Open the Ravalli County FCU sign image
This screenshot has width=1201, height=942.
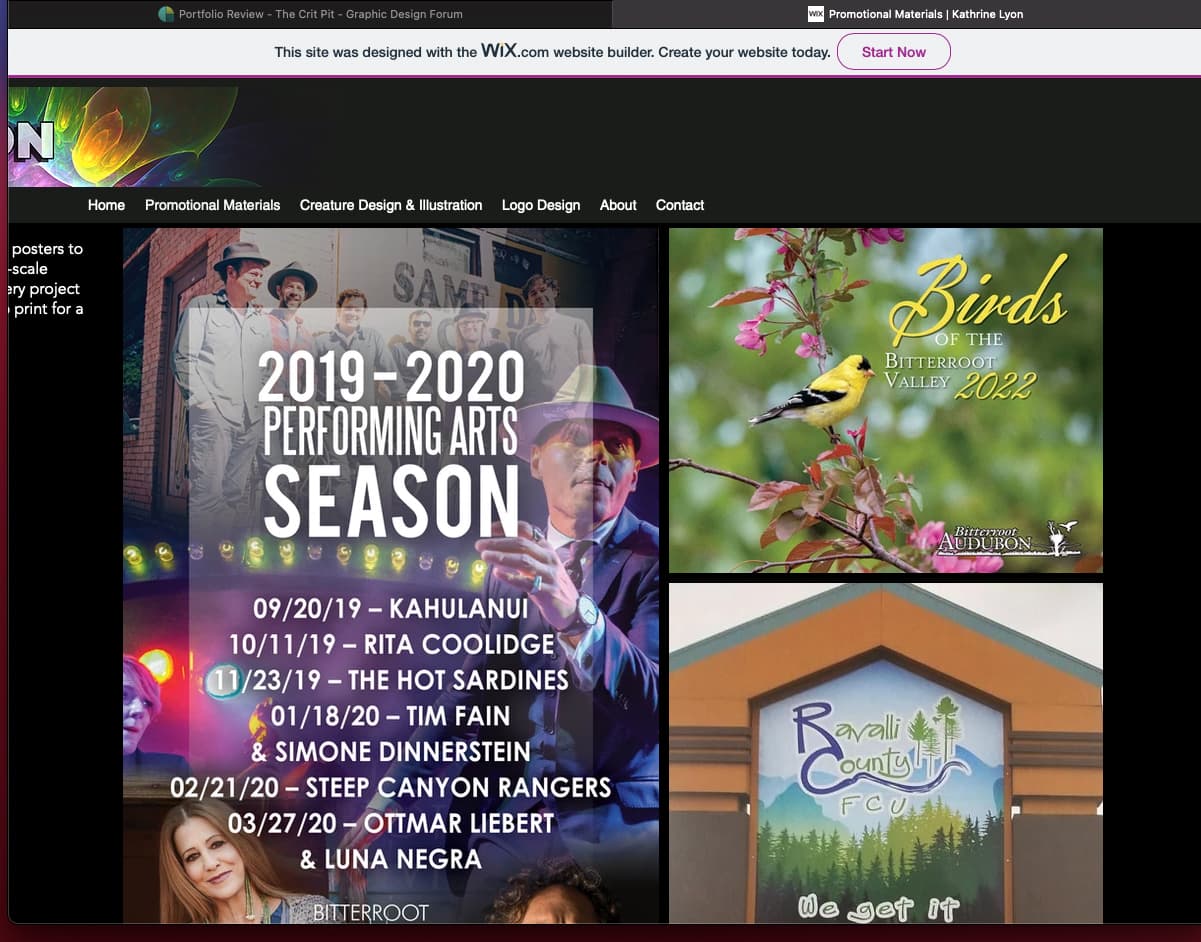pyautogui.click(x=886, y=753)
